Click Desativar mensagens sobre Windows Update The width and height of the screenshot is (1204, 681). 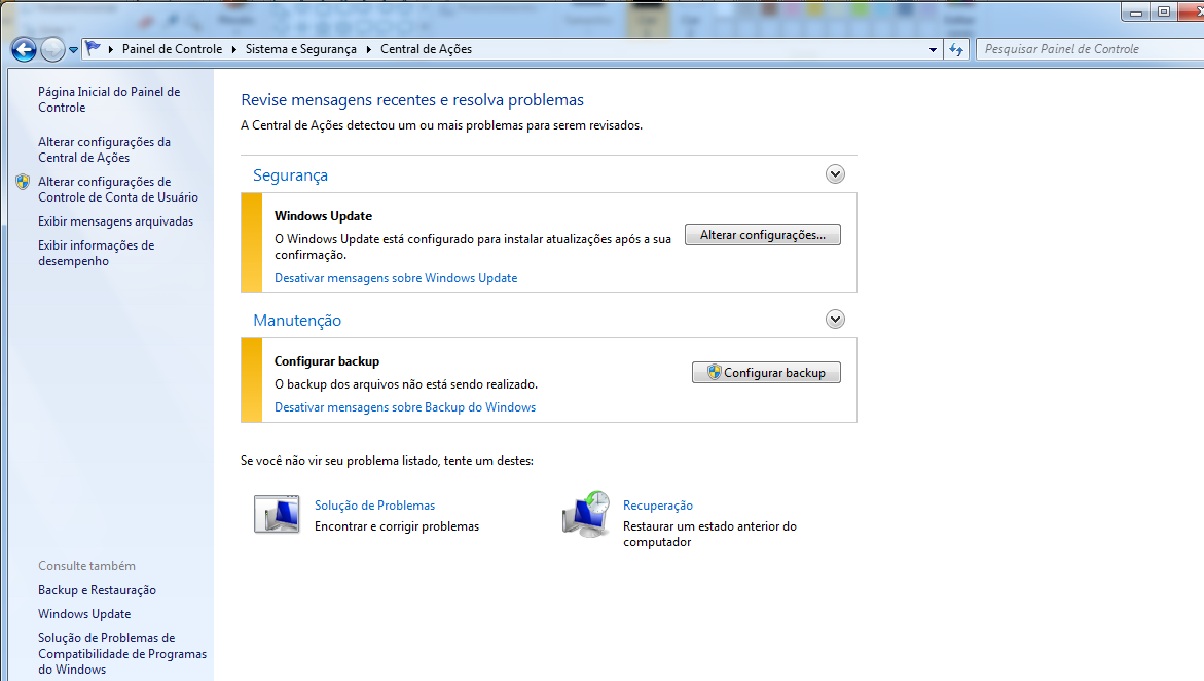(x=396, y=278)
